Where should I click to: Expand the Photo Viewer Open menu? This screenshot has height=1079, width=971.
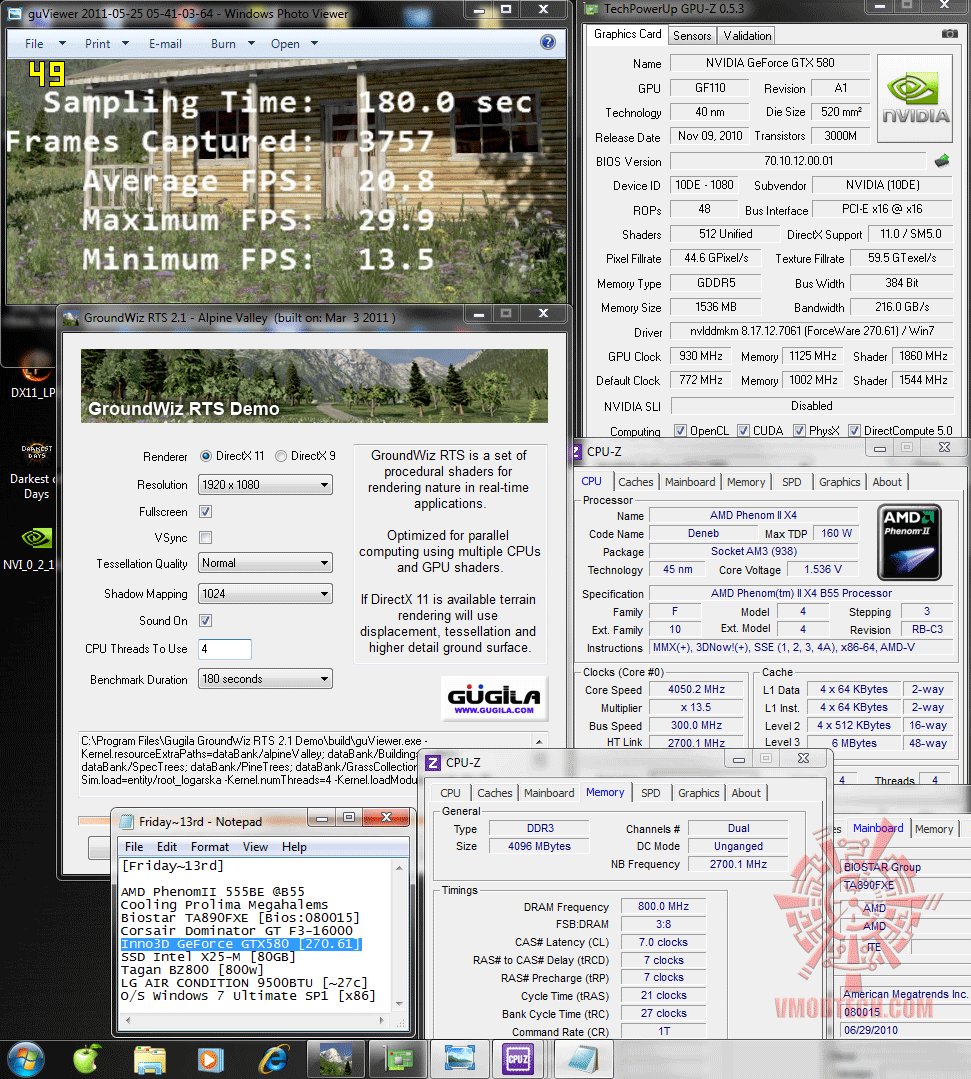(293, 43)
